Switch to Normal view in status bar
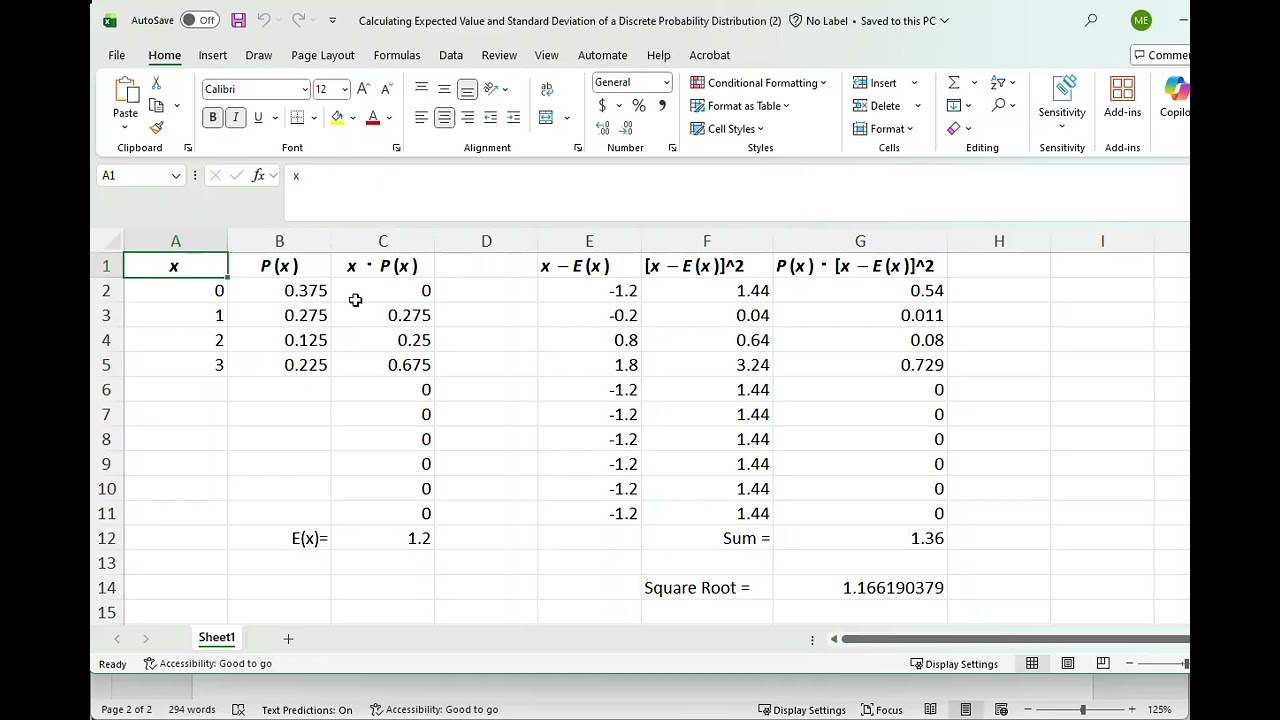The height and width of the screenshot is (720, 1280). 1032,663
